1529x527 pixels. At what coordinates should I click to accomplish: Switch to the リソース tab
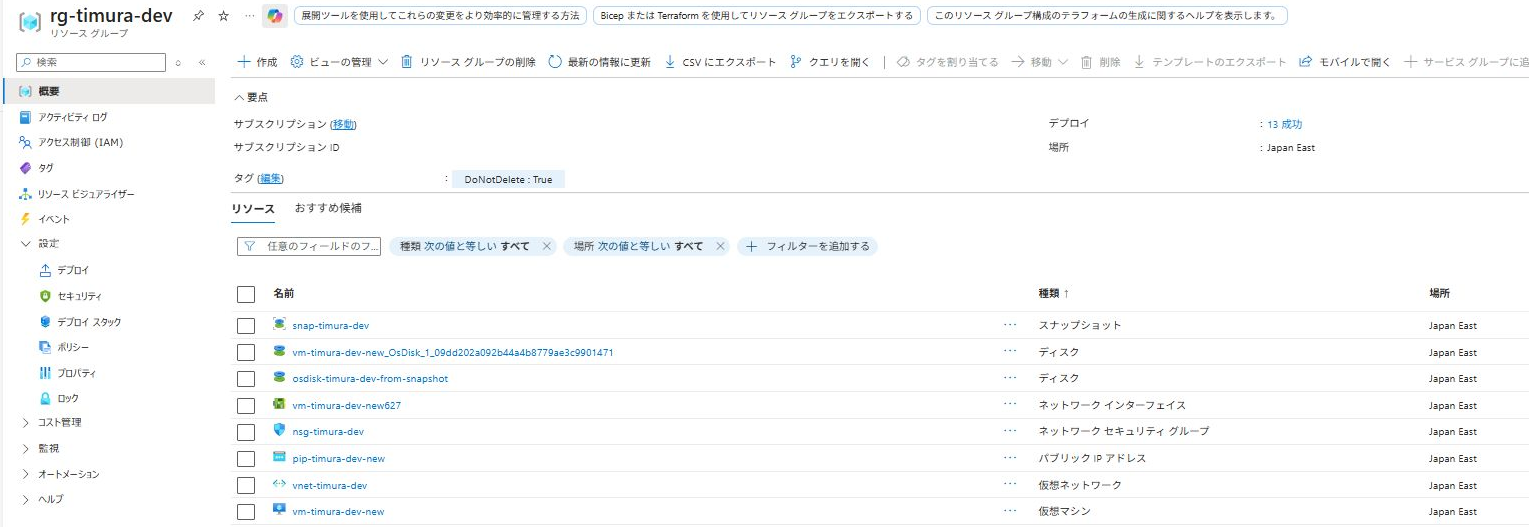[253, 209]
